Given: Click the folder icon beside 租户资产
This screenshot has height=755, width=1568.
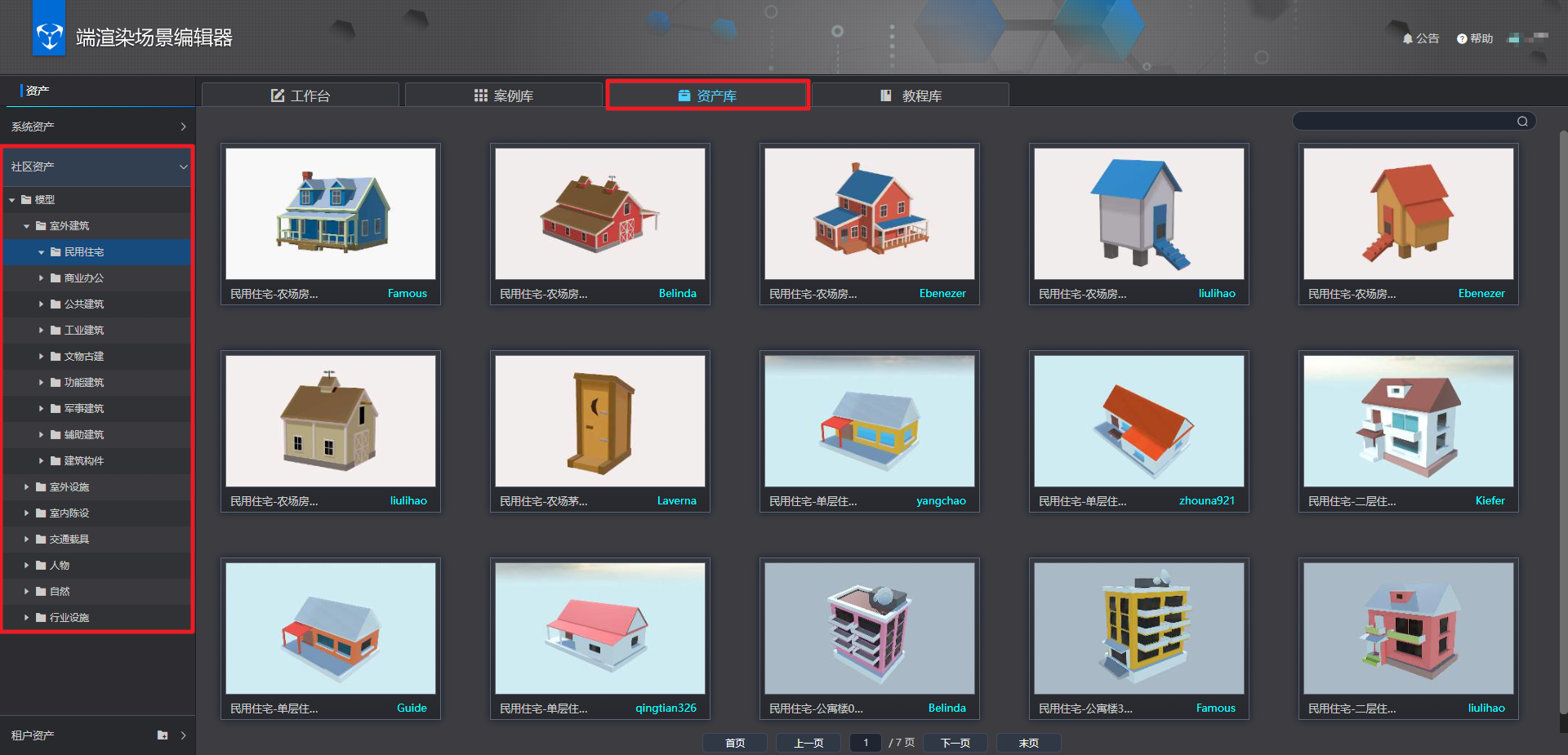Looking at the screenshot, I should pos(163,735).
